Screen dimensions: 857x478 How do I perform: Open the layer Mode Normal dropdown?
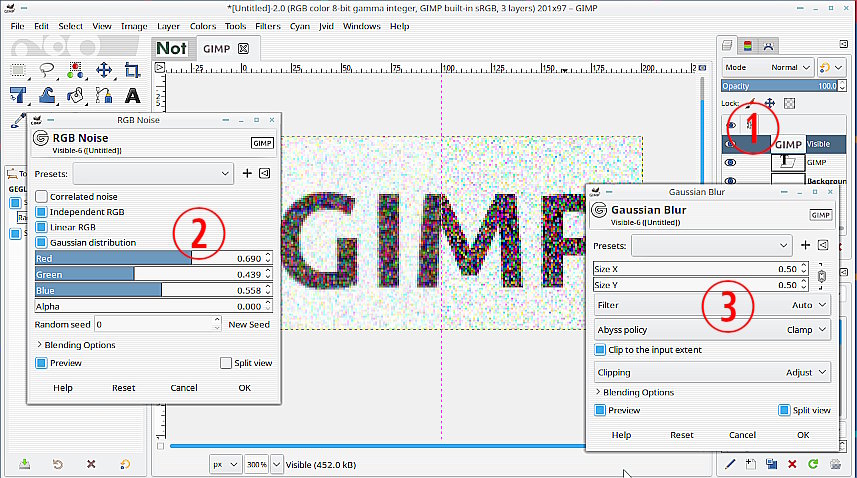tap(767, 67)
